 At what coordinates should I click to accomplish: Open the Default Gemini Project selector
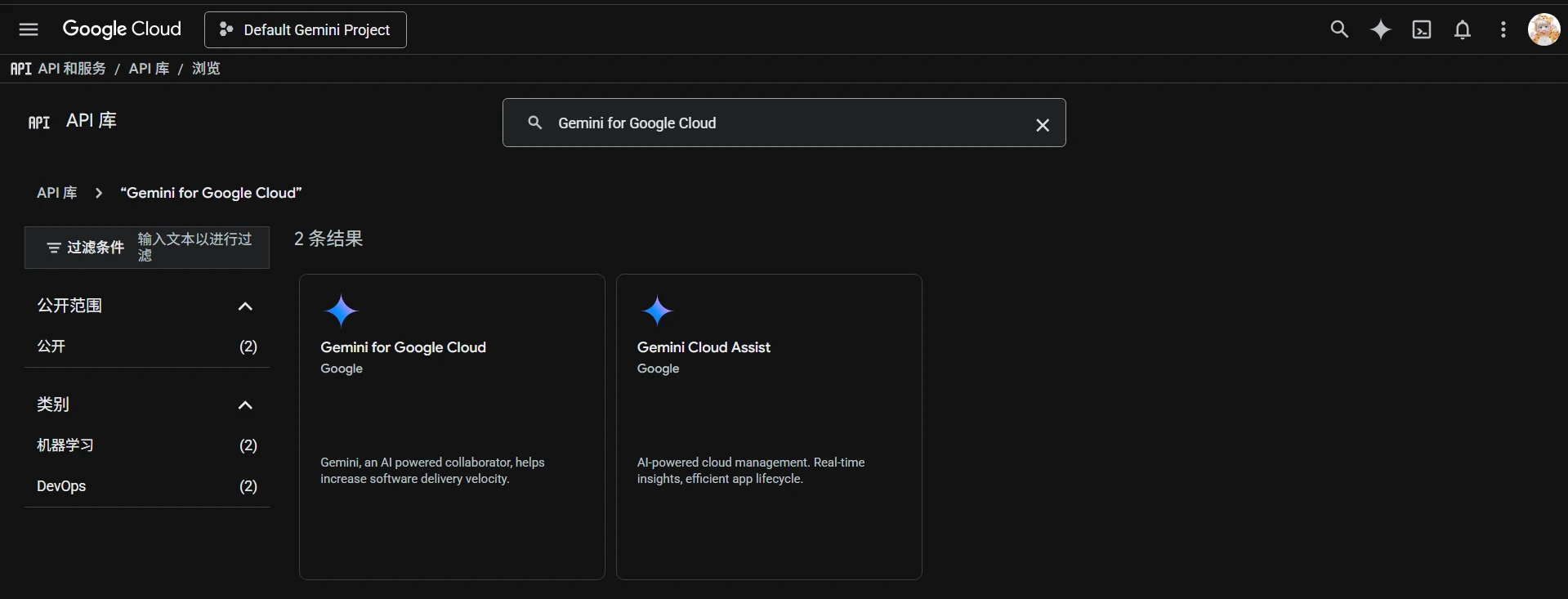(x=306, y=29)
